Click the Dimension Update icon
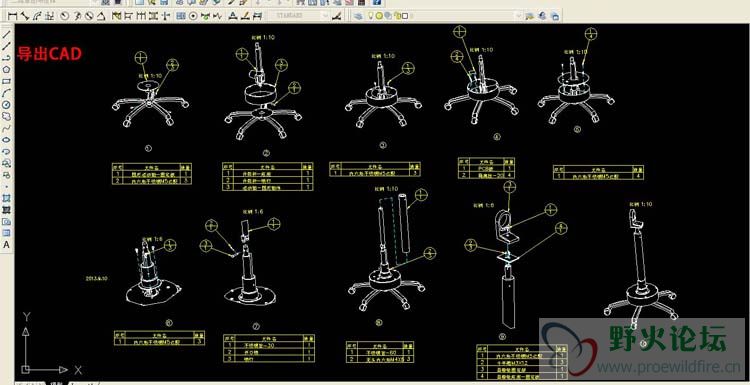The width and height of the screenshot is (750, 385). (x=257, y=16)
